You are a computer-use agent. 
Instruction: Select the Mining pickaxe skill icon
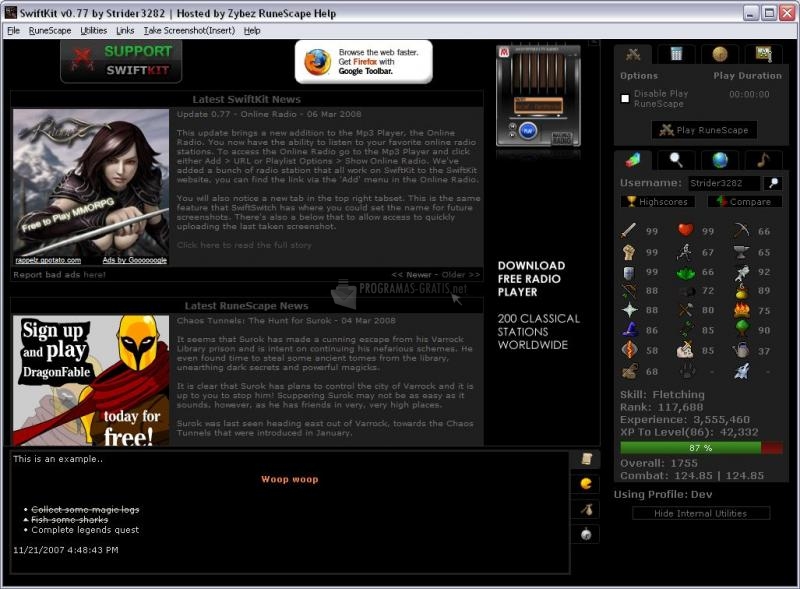click(x=741, y=231)
